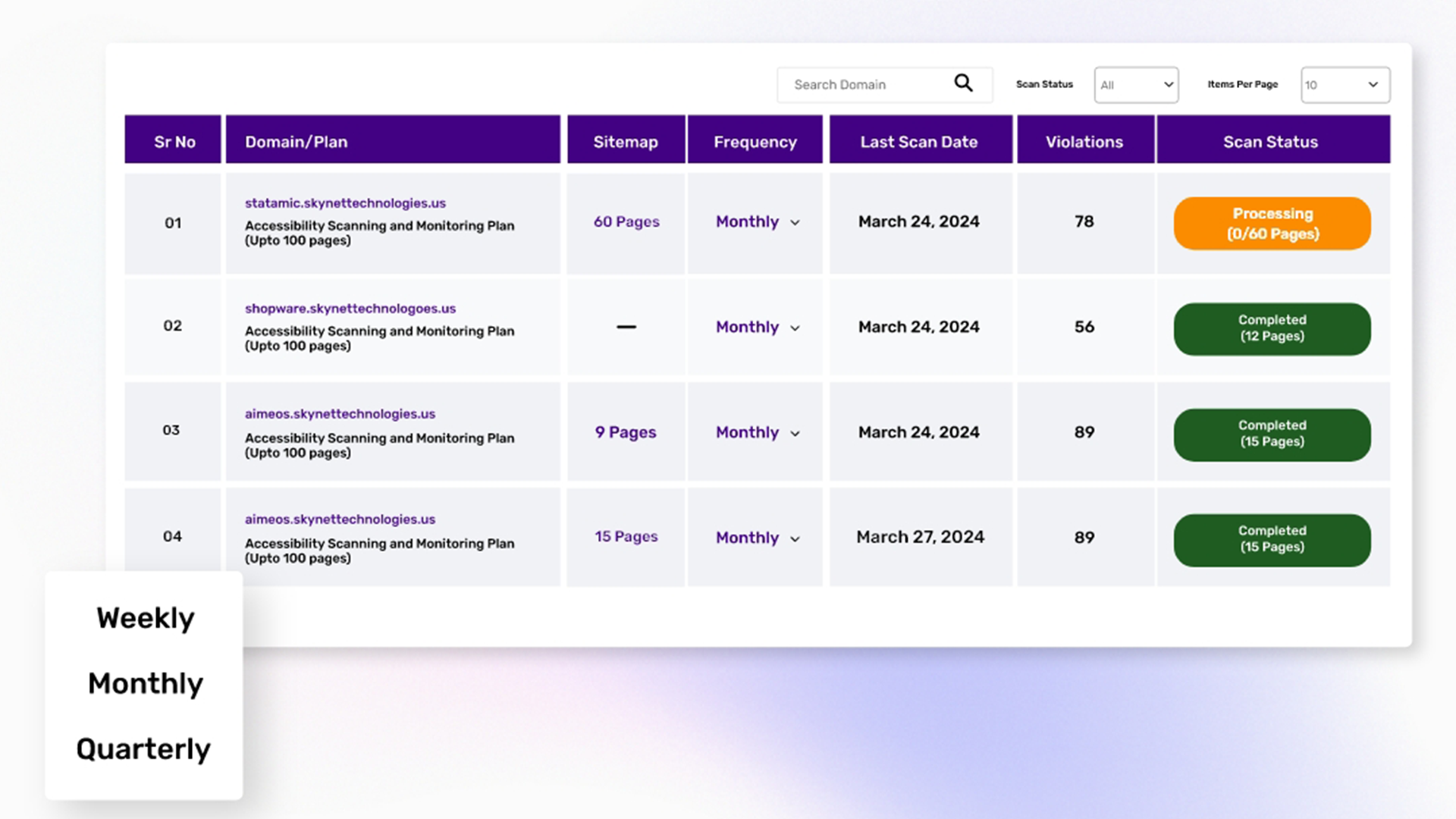1456x819 pixels.
Task: Click serial number 03
Action: [x=171, y=430]
